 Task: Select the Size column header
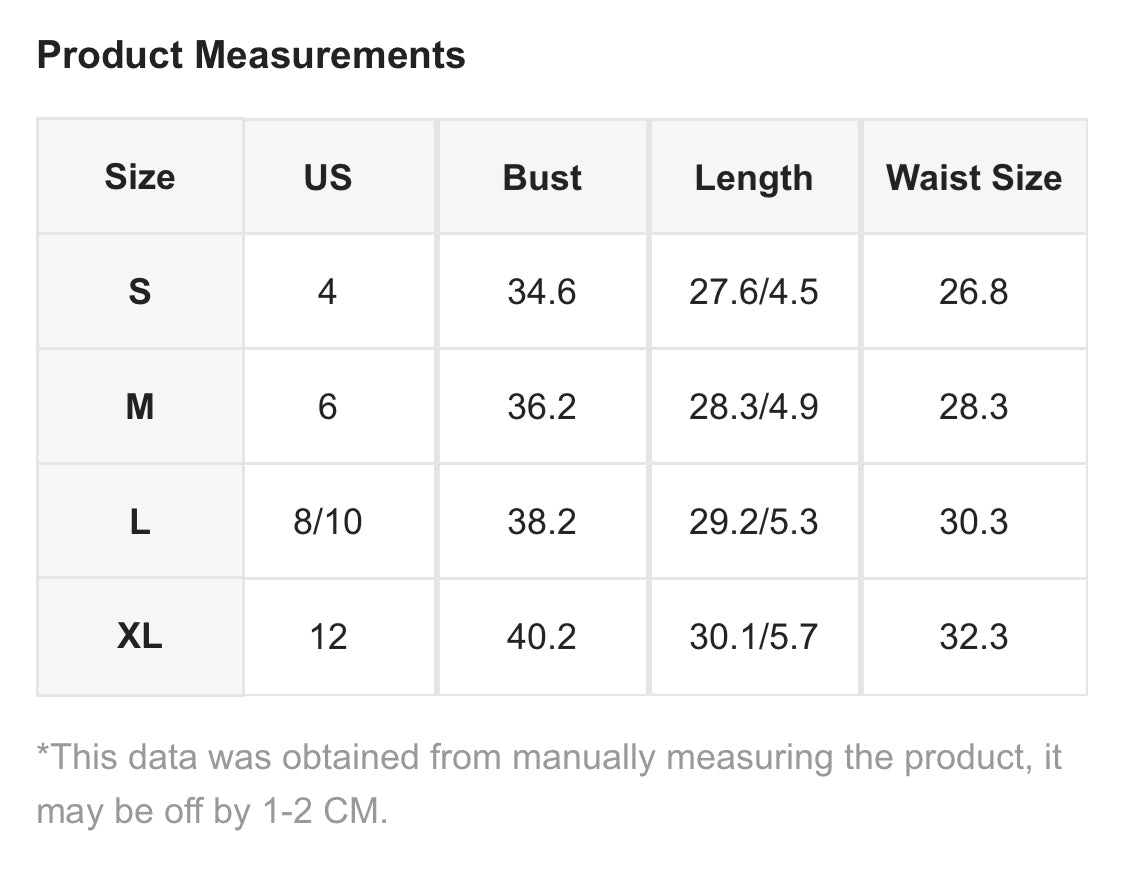point(140,176)
